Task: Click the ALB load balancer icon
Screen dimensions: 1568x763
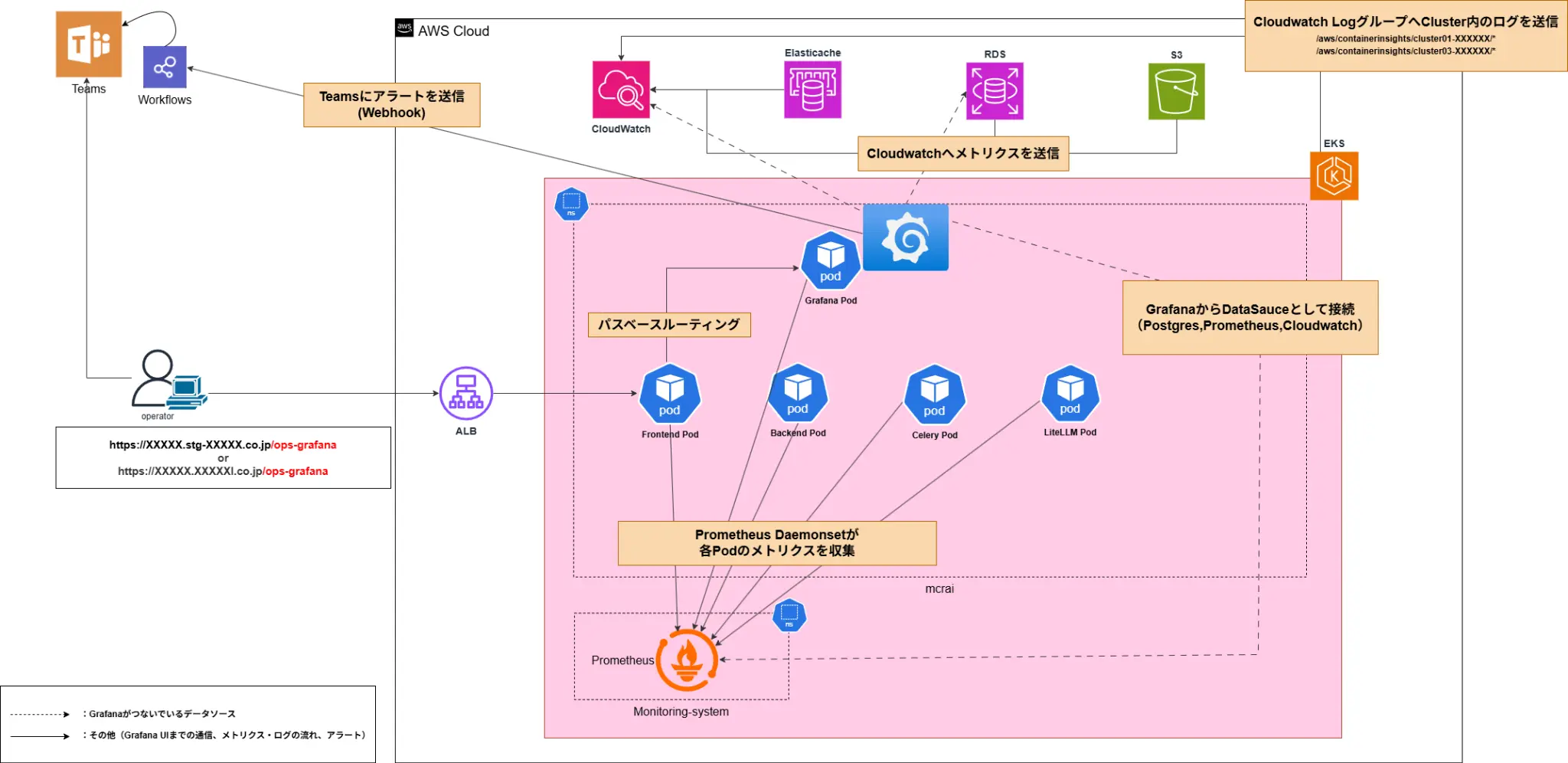Action: 465,392
